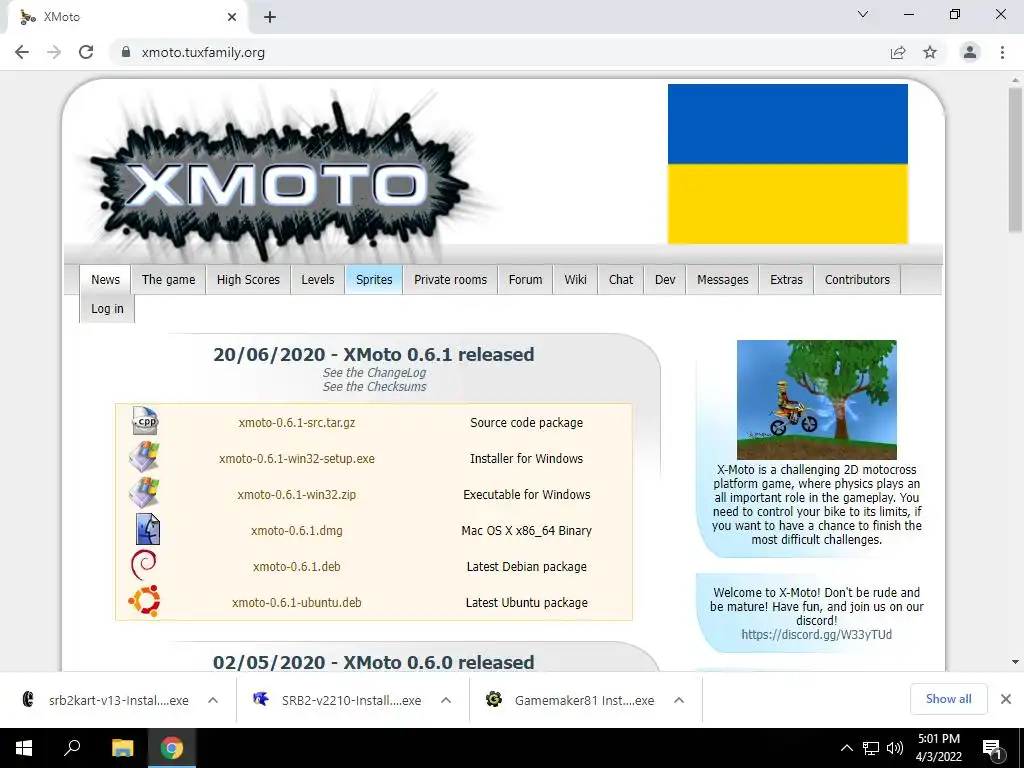Click the Ukraine flag image
Screen dimensions: 1024x768
click(788, 164)
